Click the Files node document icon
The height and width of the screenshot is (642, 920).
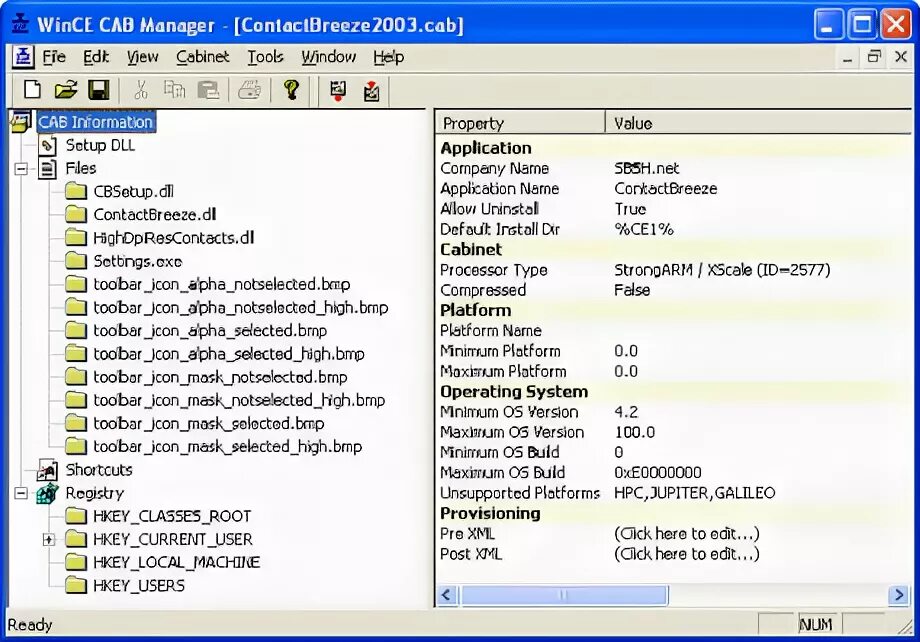pos(48,168)
